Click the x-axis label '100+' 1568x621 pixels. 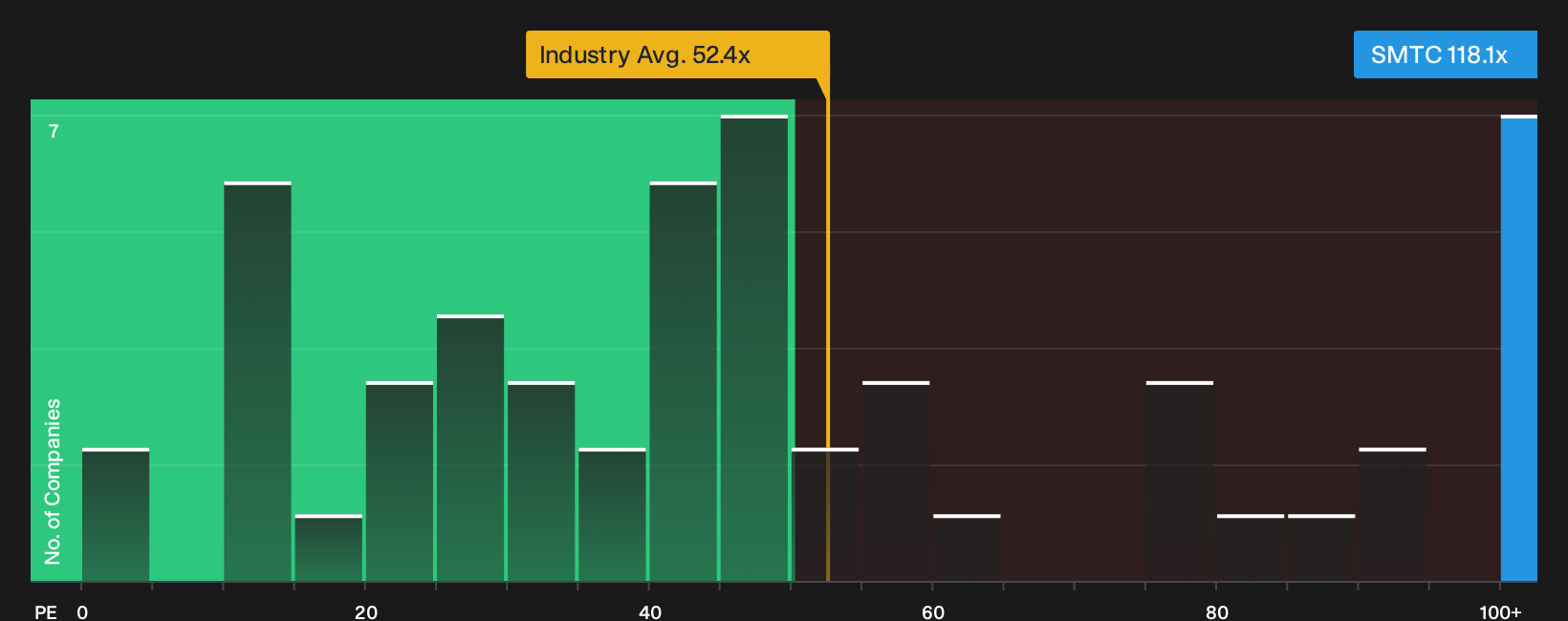tap(1500, 611)
